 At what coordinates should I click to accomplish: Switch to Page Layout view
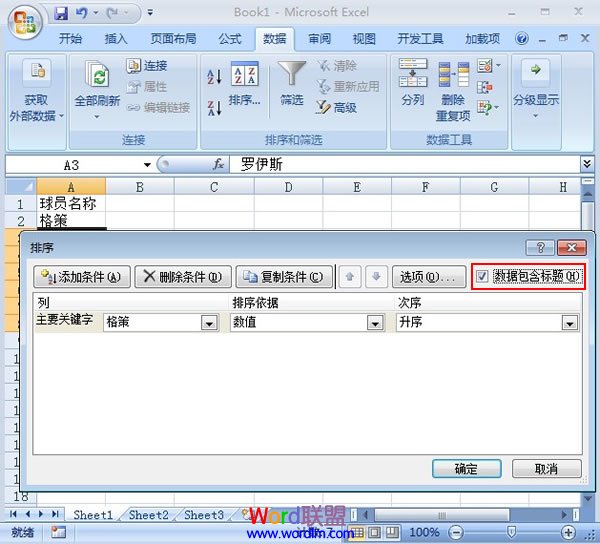375,532
